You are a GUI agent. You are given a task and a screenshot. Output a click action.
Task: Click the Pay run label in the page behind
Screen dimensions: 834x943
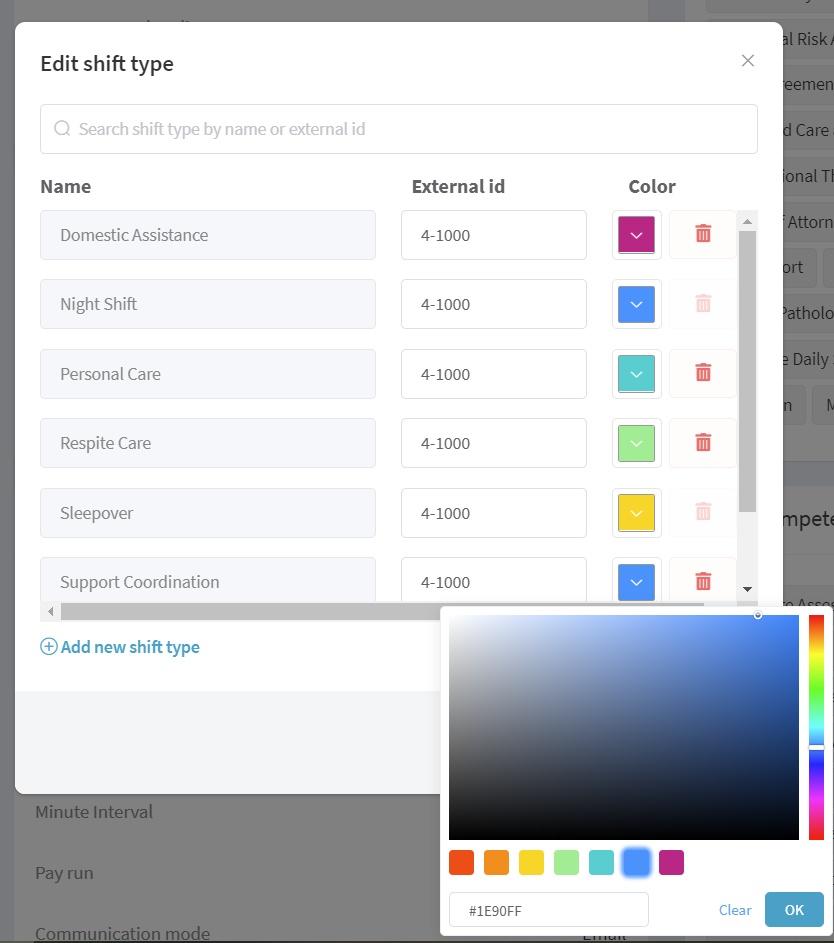click(64, 873)
